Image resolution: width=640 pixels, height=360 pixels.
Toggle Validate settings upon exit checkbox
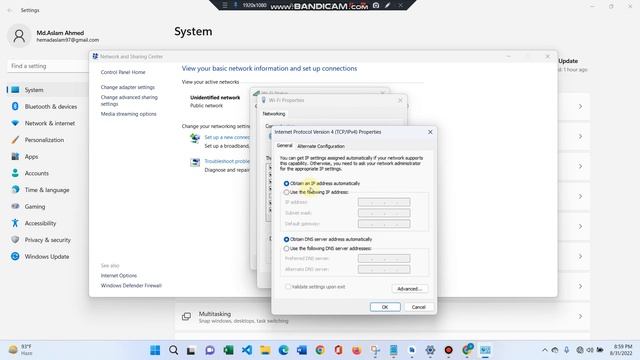[x=288, y=287]
